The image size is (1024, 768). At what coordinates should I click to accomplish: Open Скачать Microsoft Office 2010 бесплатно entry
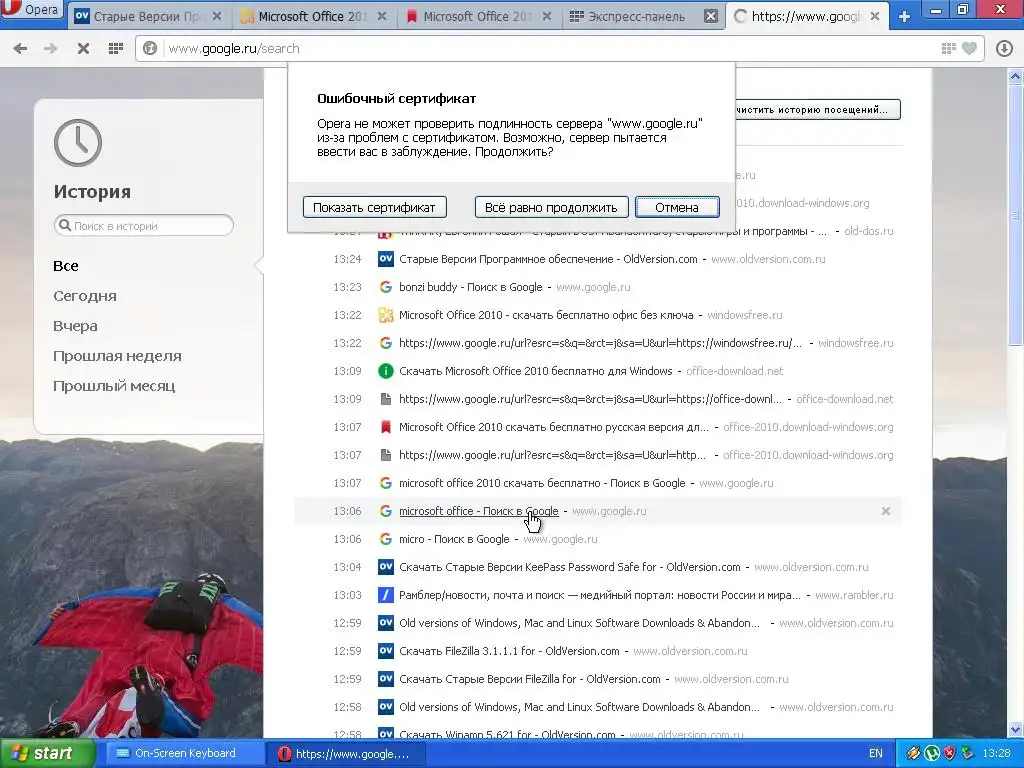(x=536, y=371)
